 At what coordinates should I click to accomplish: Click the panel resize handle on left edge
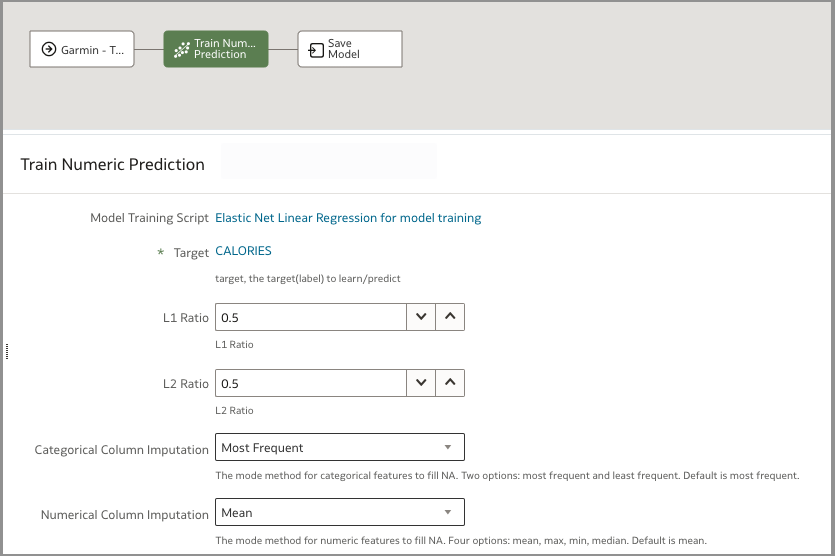[7, 351]
